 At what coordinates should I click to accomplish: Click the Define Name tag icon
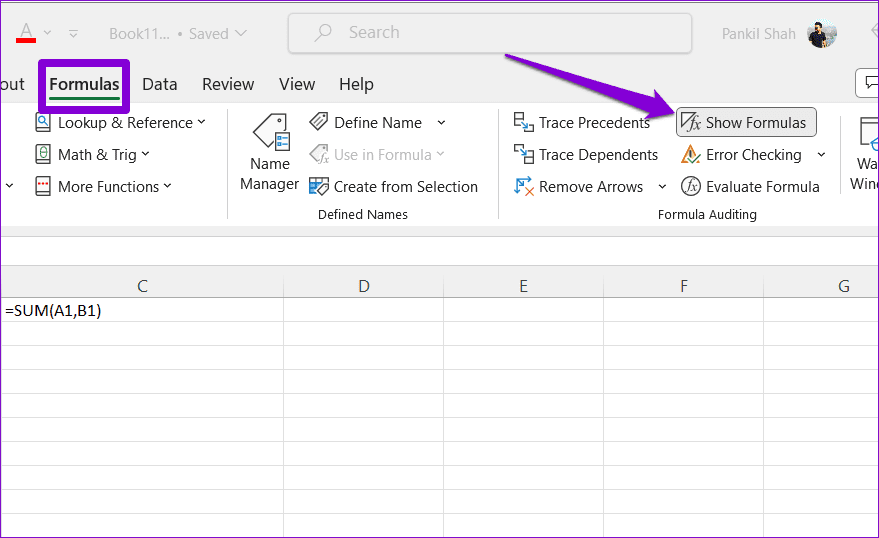[319, 122]
